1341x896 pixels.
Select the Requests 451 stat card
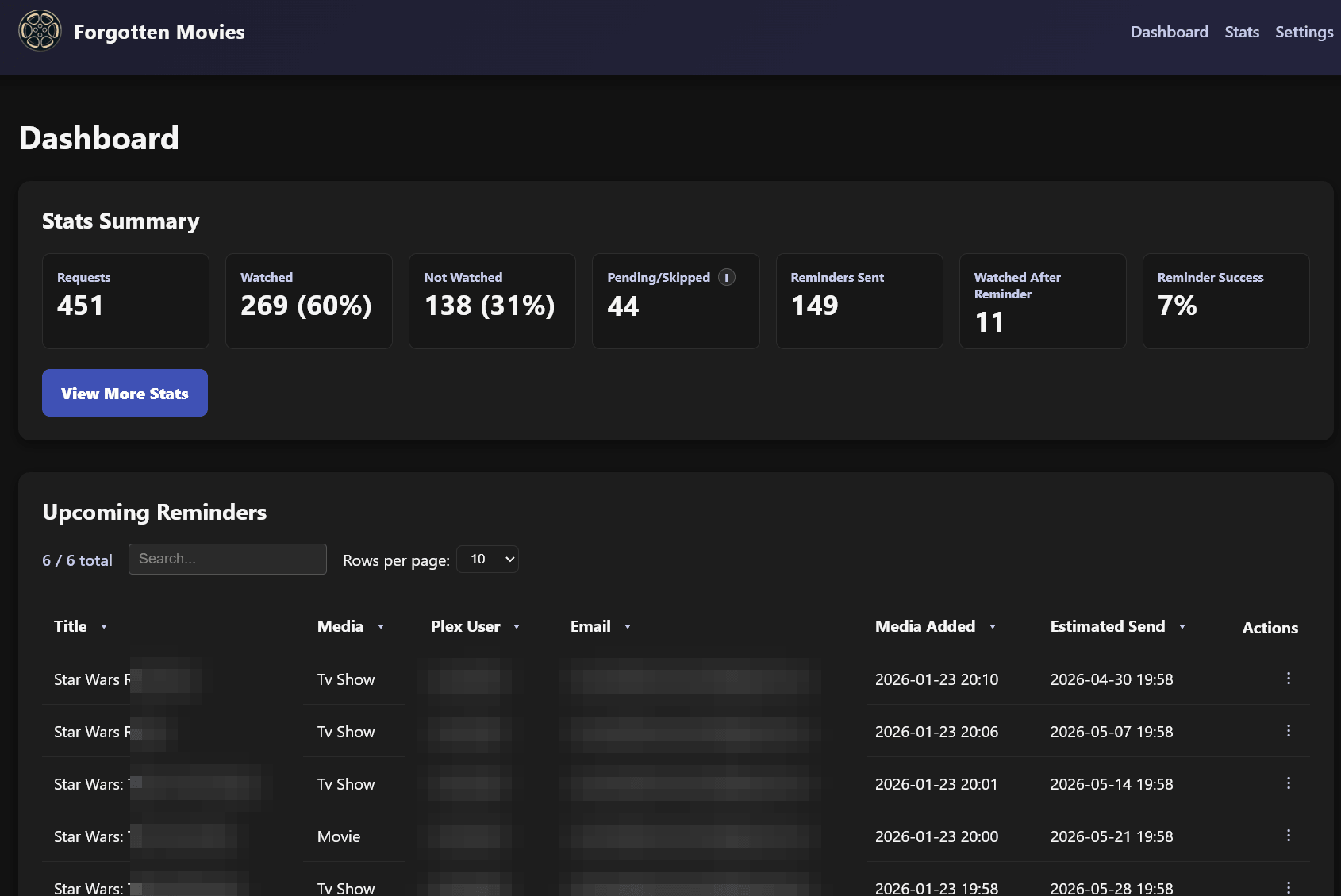click(x=125, y=301)
